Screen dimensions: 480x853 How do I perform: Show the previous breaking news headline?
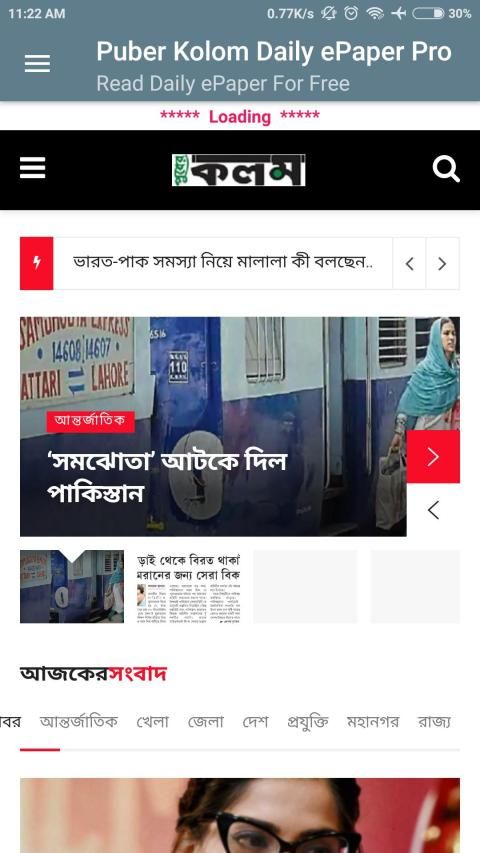tap(409, 264)
